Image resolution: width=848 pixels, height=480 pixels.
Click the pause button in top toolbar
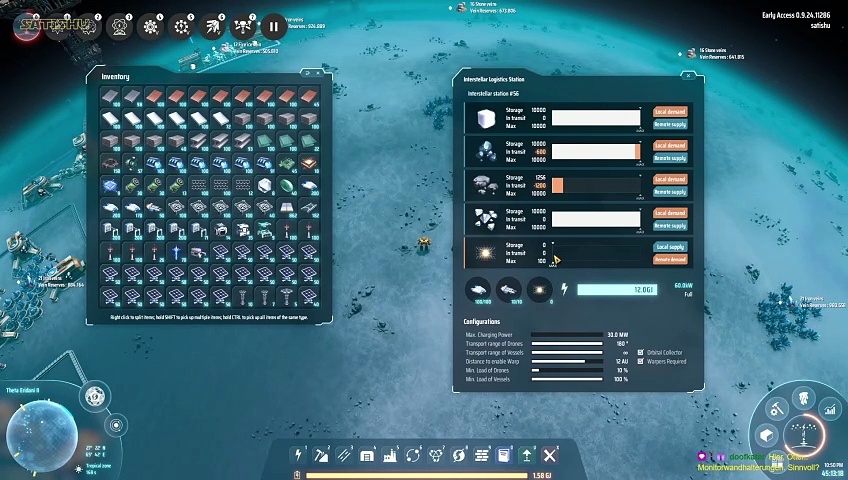pos(273,27)
